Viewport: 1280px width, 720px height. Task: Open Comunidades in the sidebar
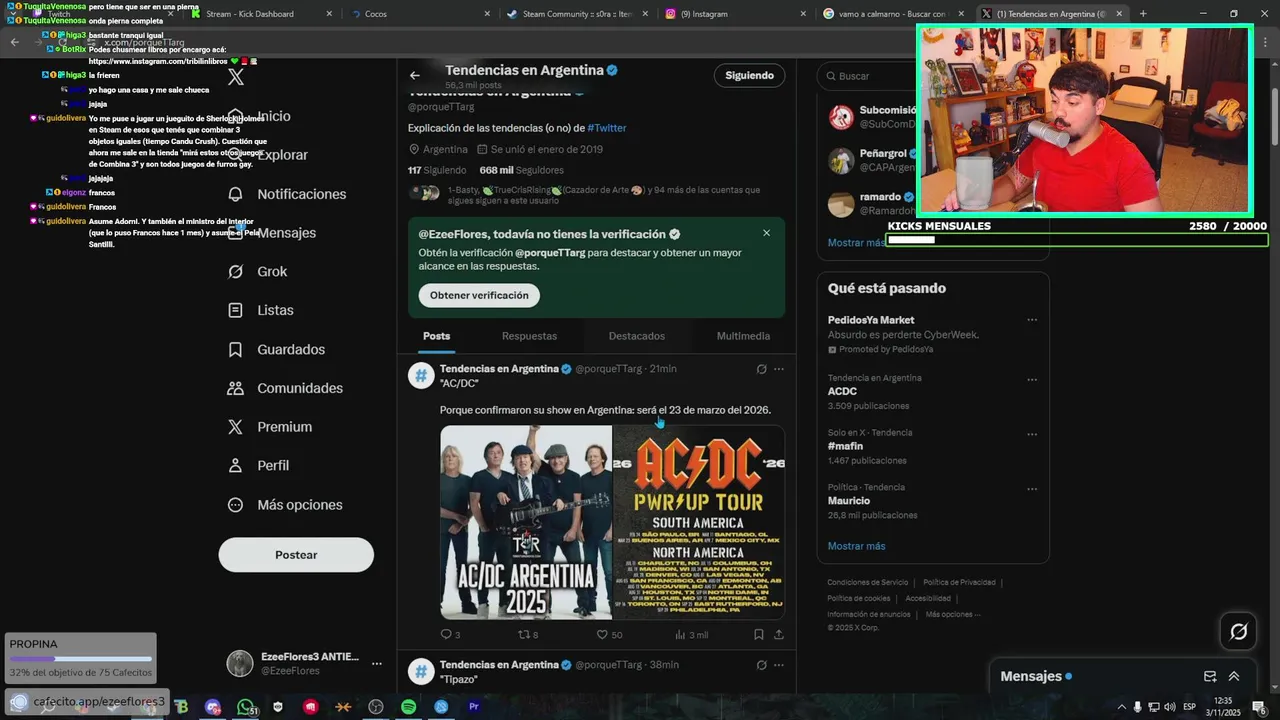[285, 388]
